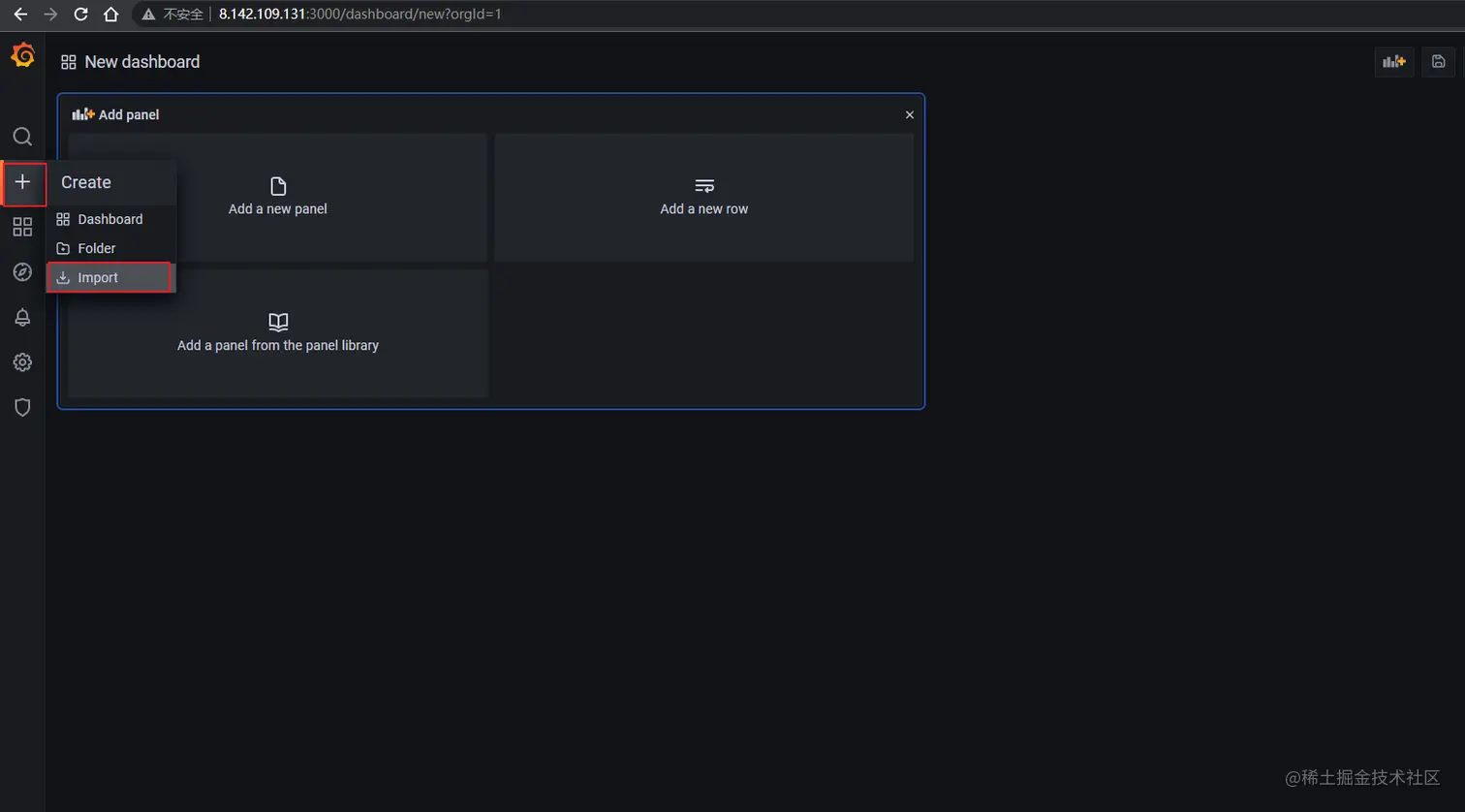This screenshot has width=1465, height=812.
Task: Click the Create plus icon in sidebar
Action: click(22, 183)
